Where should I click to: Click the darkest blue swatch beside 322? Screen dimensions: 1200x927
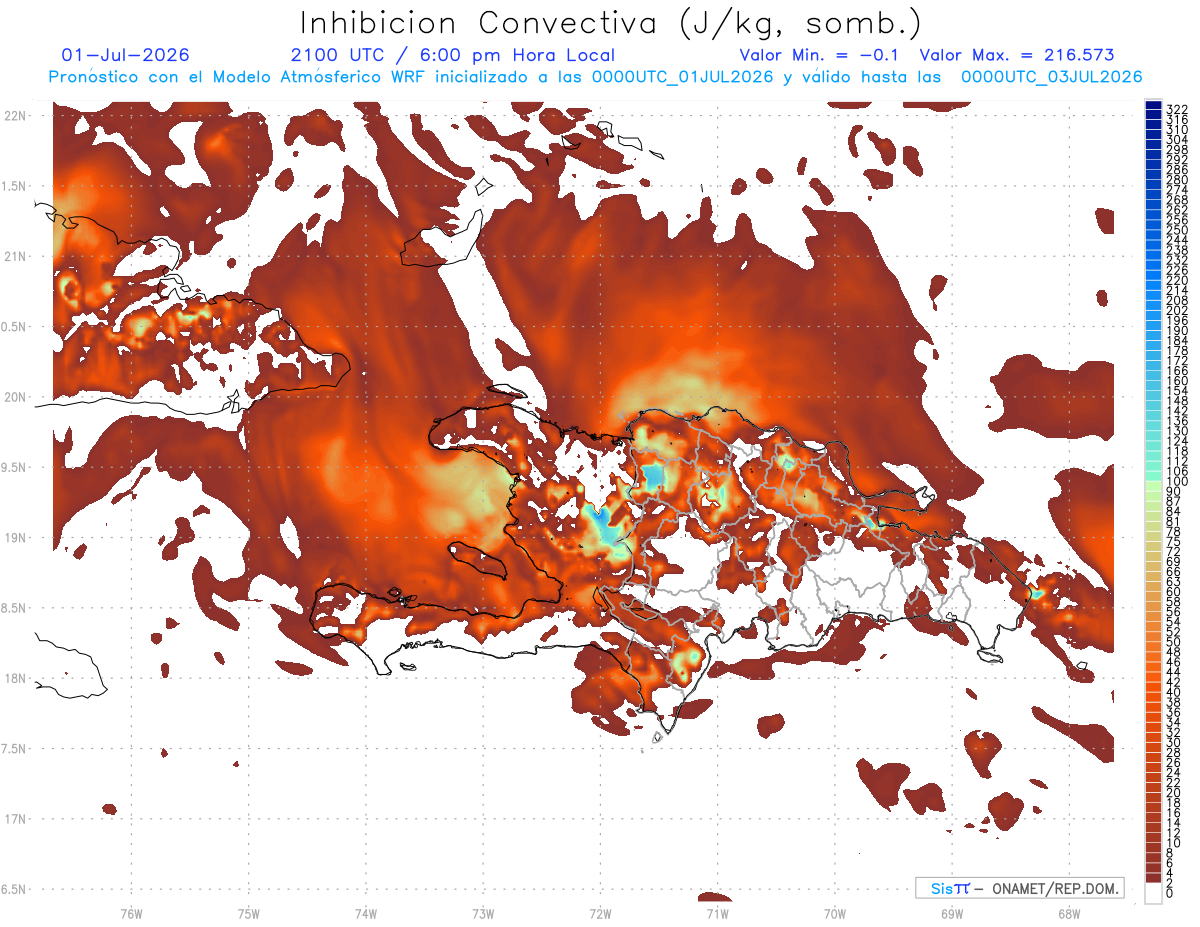[1154, 107]
